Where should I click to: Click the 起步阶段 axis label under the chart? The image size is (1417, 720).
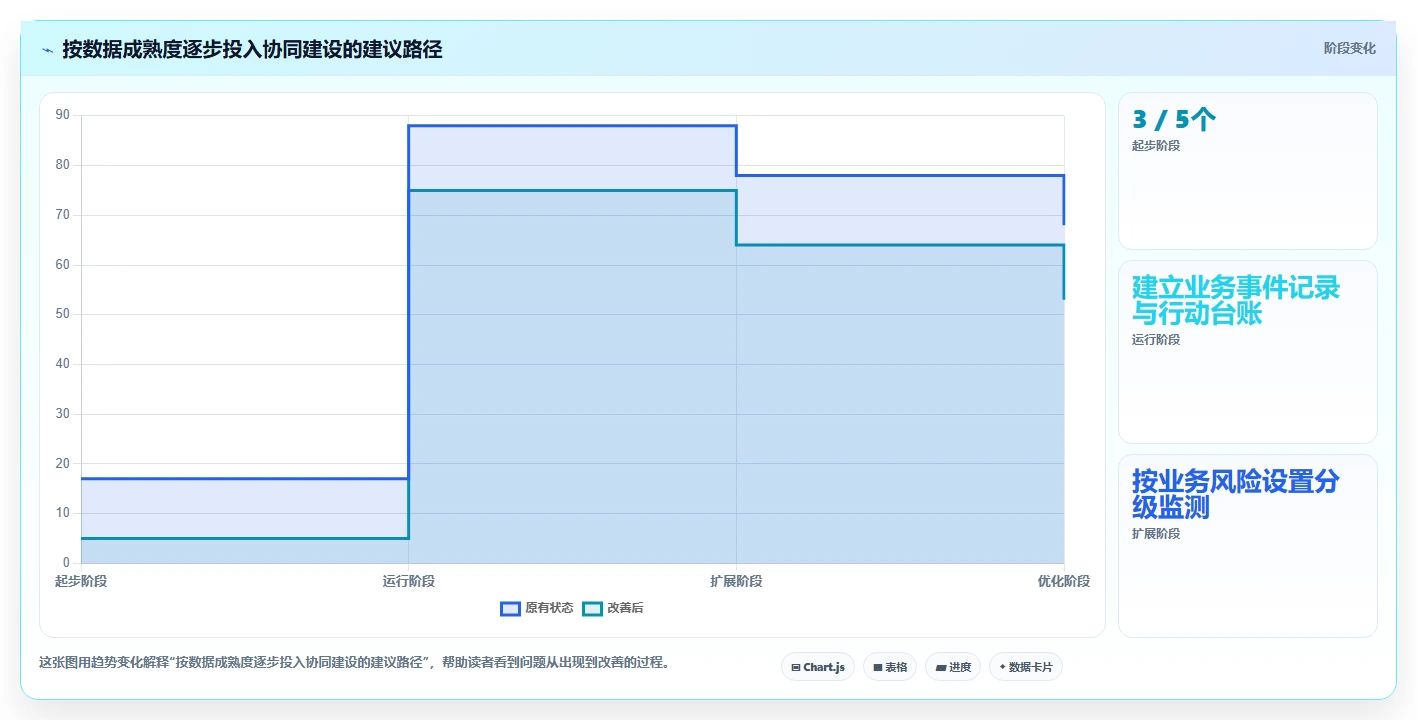coord(81,581)
